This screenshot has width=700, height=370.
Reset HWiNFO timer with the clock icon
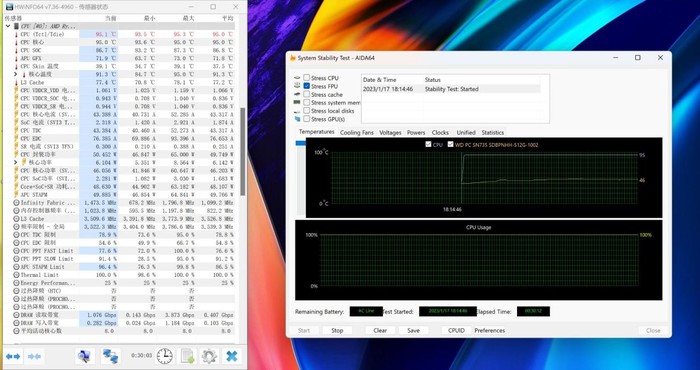pyautogui.click(x=165, y=356)
